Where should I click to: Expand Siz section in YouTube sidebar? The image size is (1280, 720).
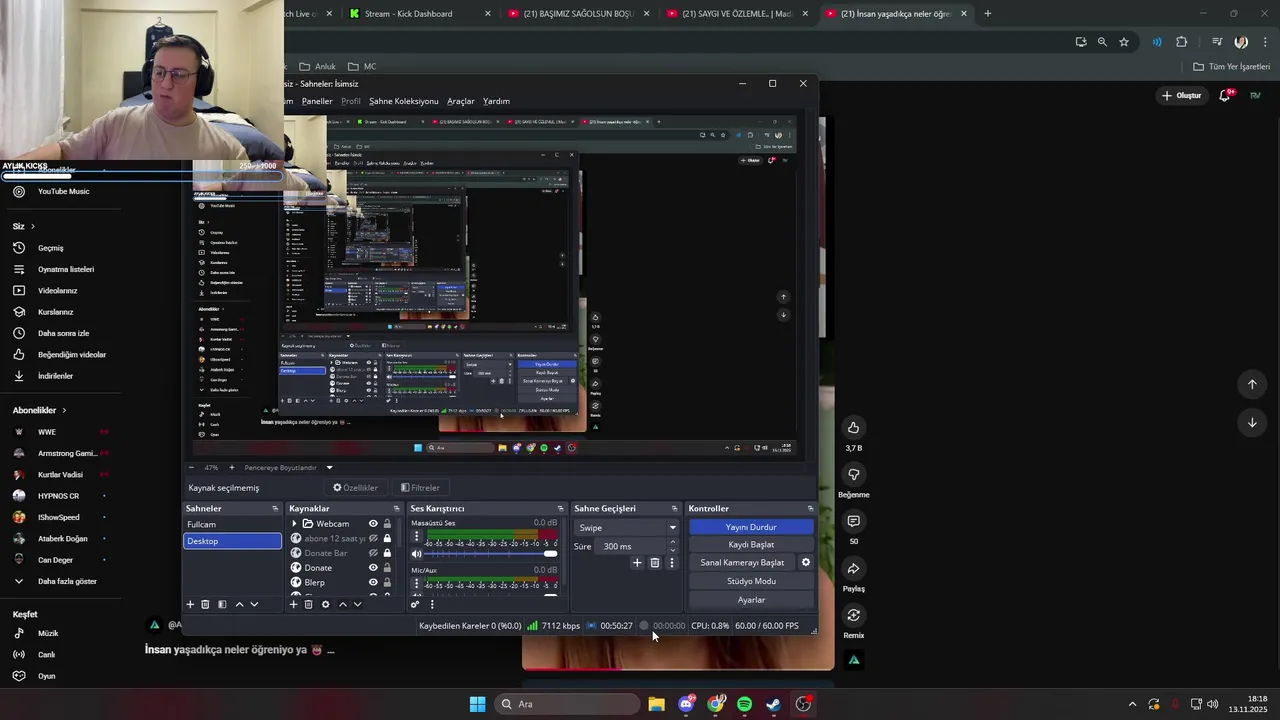pos(24,226)
